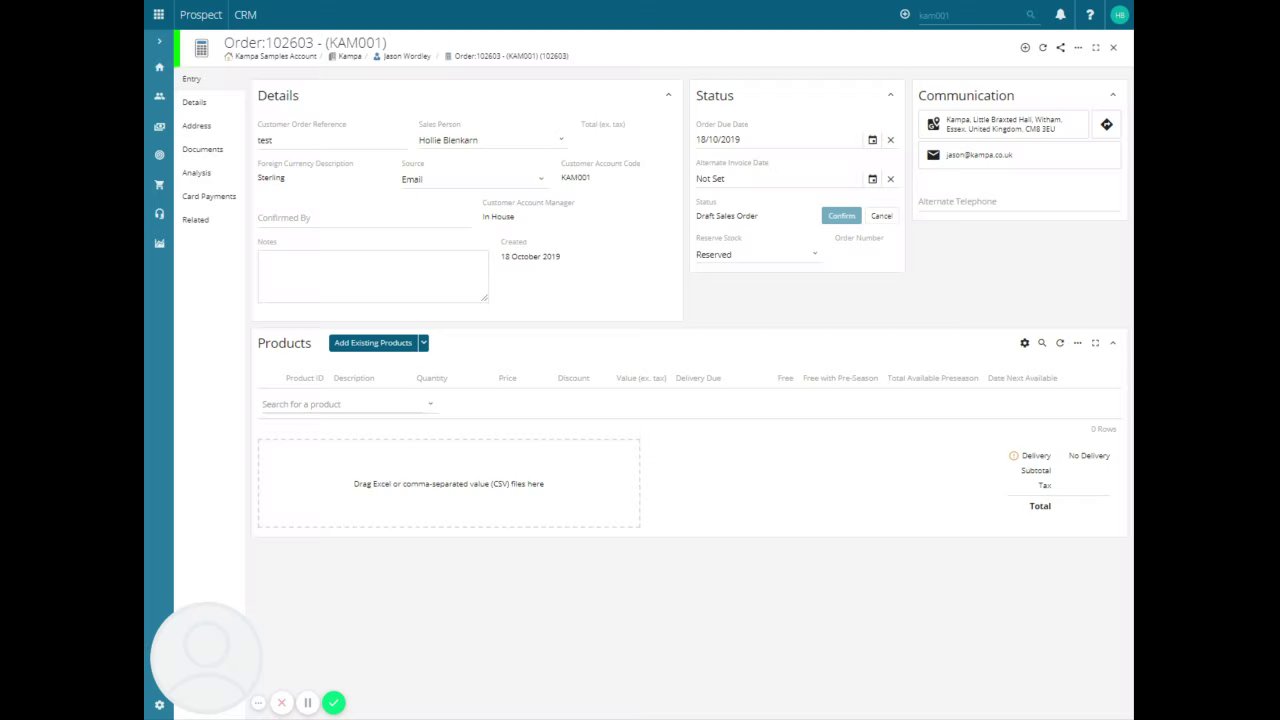Clear the Order Due Date
Viewport: 1280px width, 720px height.
(x=891, y=140)
